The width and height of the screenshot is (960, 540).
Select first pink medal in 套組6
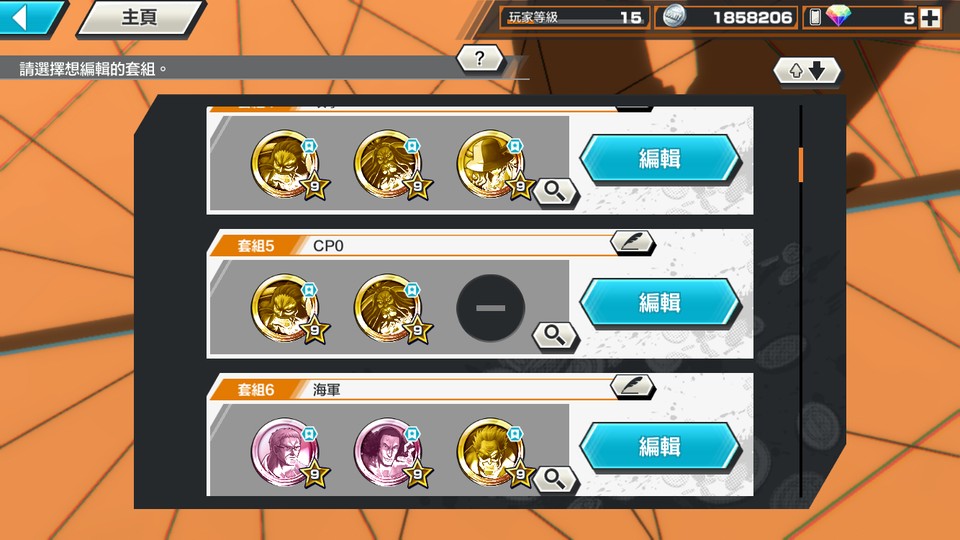click(x=285, y=452)
